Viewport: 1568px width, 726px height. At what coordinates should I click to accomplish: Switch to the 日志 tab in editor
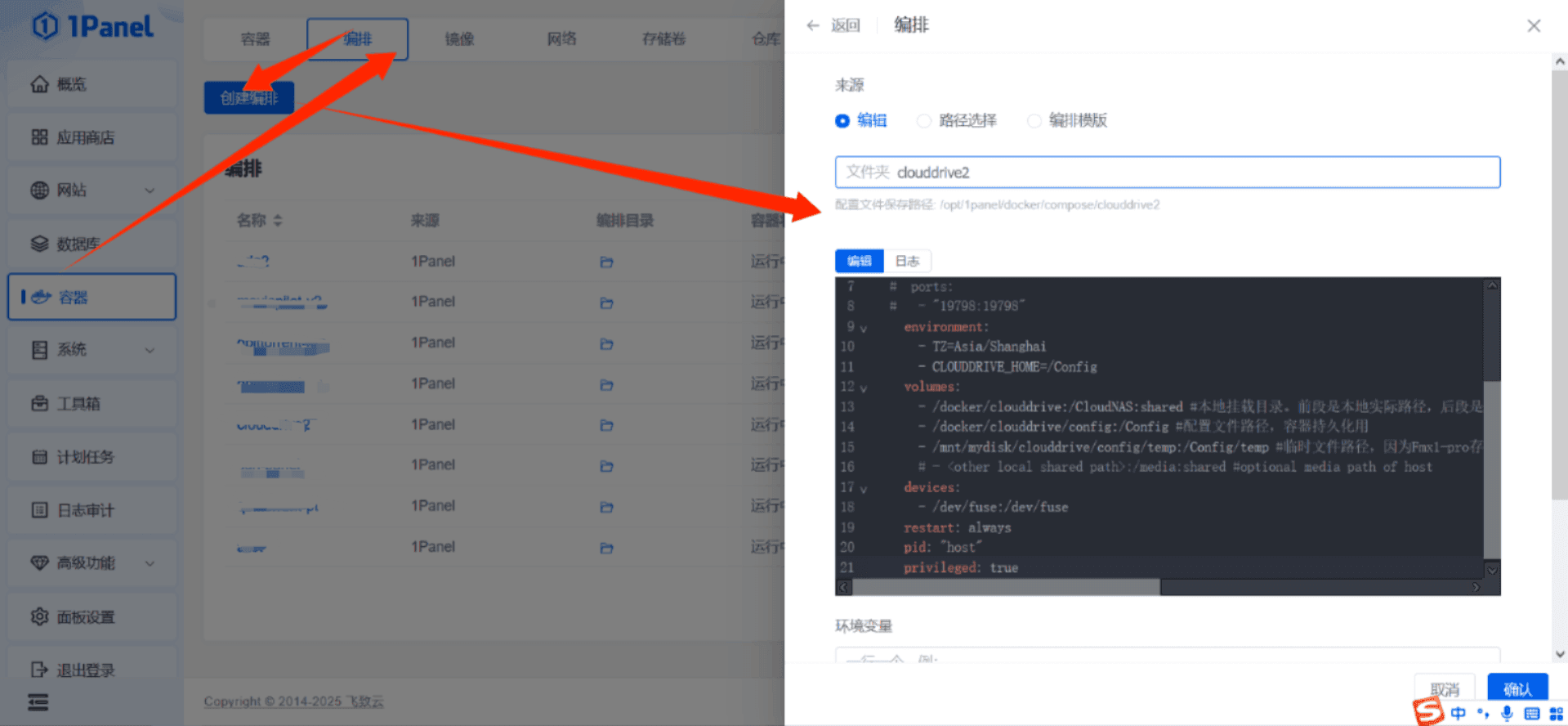coord(907,261)
